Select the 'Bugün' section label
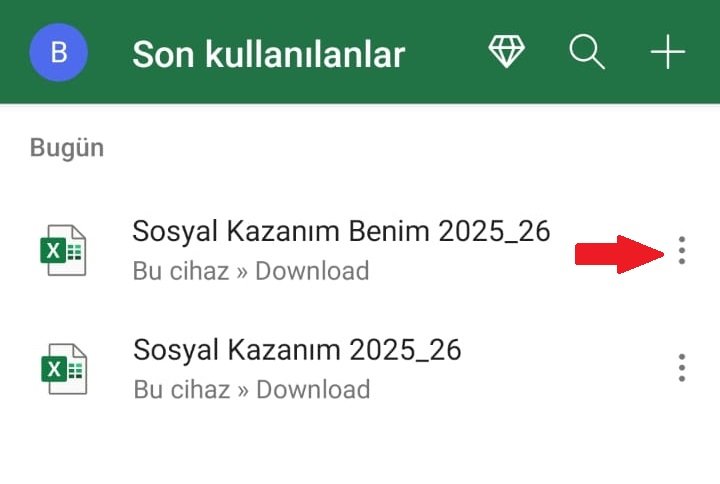Image resolution: width=720 pixels, height=484 pixels. click(x=67, y=149)
